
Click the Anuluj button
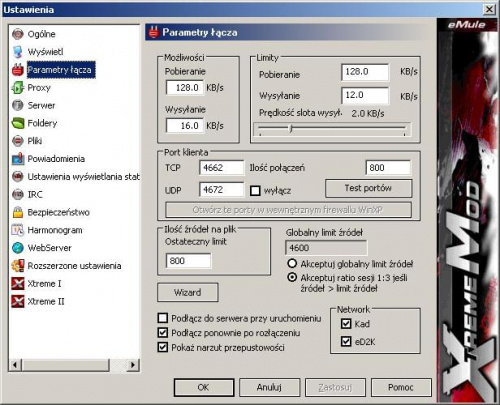[x=269, y=387]
